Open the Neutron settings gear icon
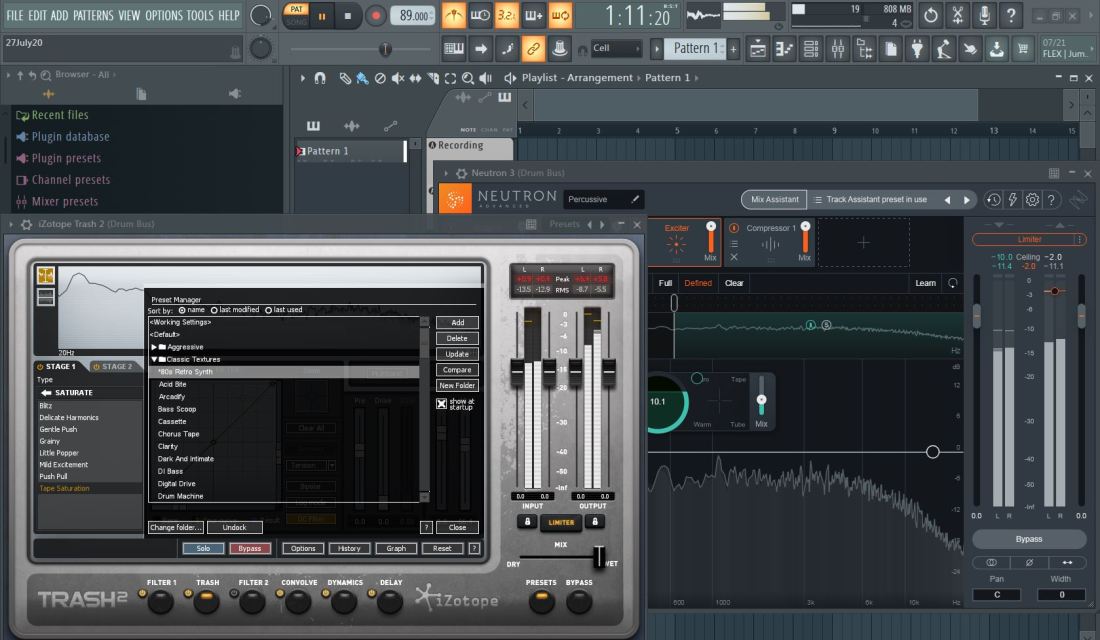This screenshot has width=1100, height=640. (1032, 200)
